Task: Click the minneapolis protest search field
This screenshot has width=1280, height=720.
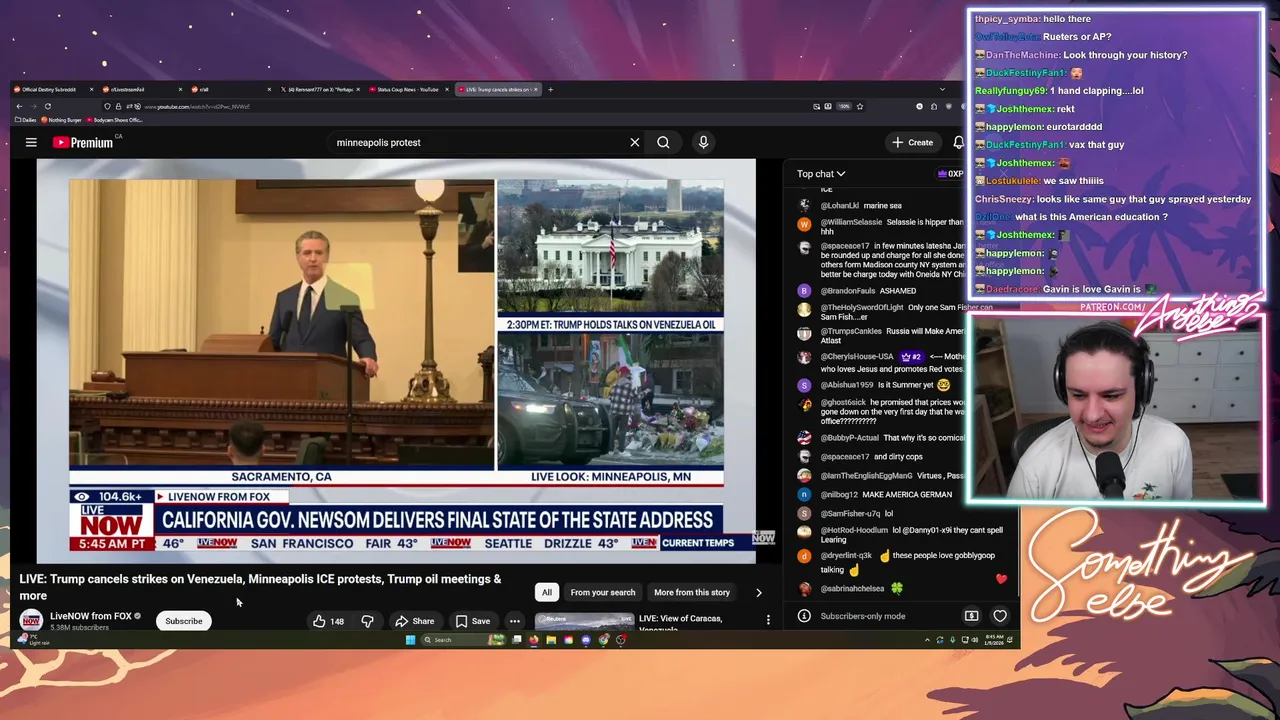Action: point(480,142)
